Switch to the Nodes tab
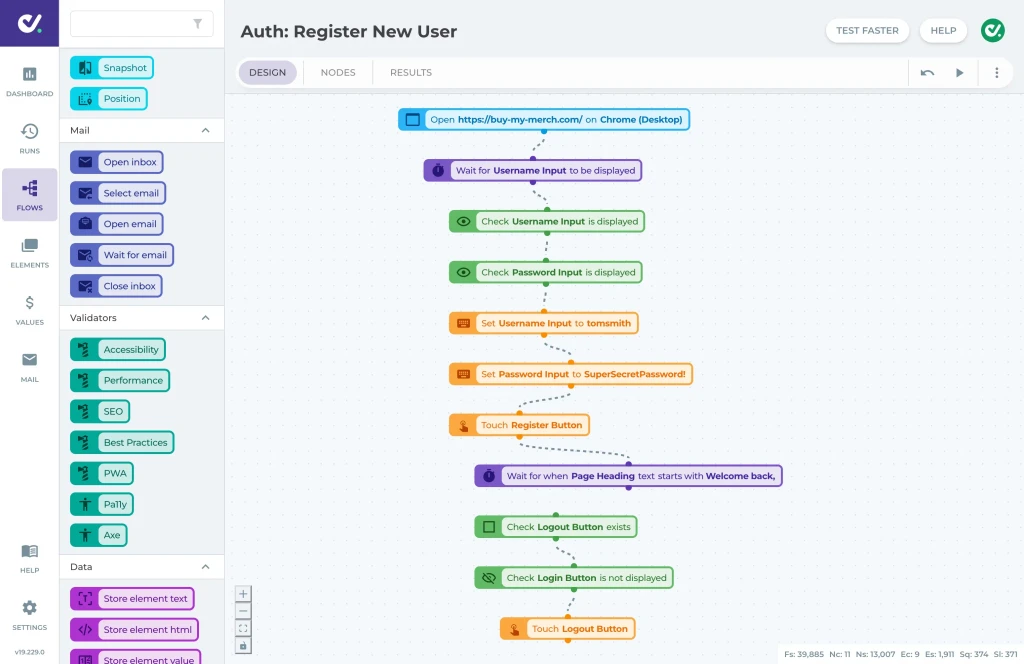 (338, 72)
